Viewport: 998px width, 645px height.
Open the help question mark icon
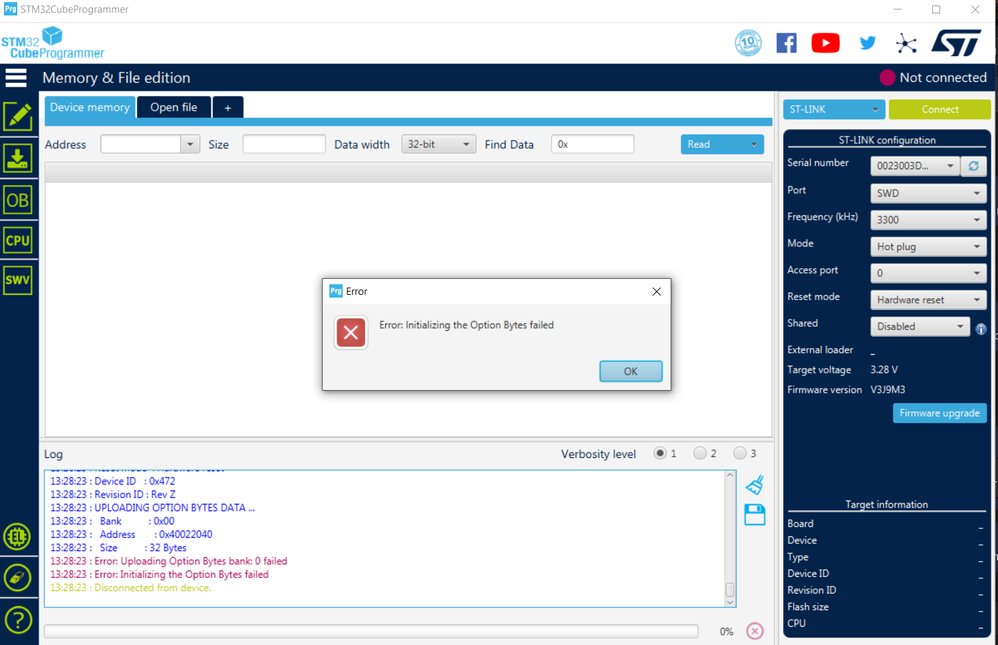click(18, 620)
